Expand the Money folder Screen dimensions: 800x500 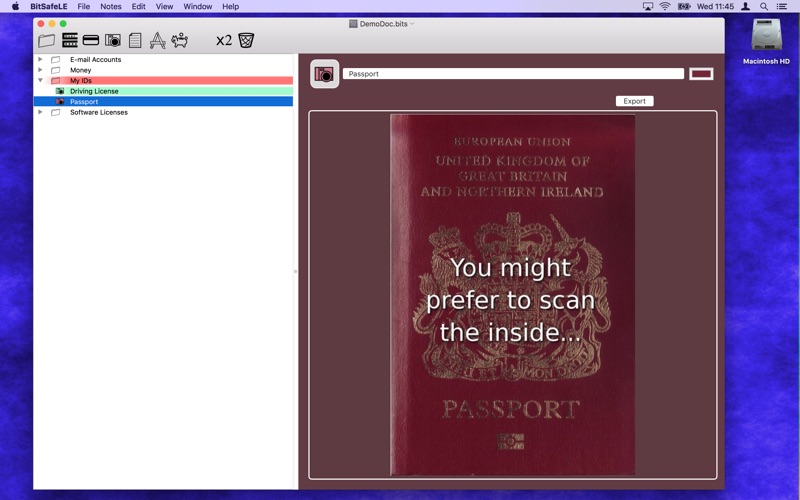40,70
